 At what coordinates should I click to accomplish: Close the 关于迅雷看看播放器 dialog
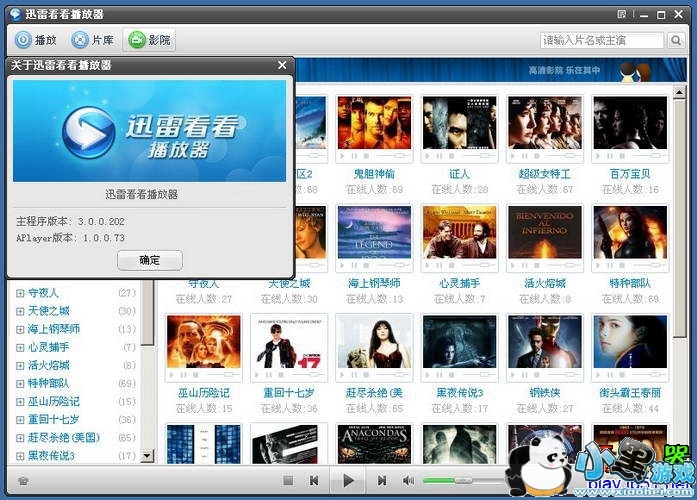(282, 65)
